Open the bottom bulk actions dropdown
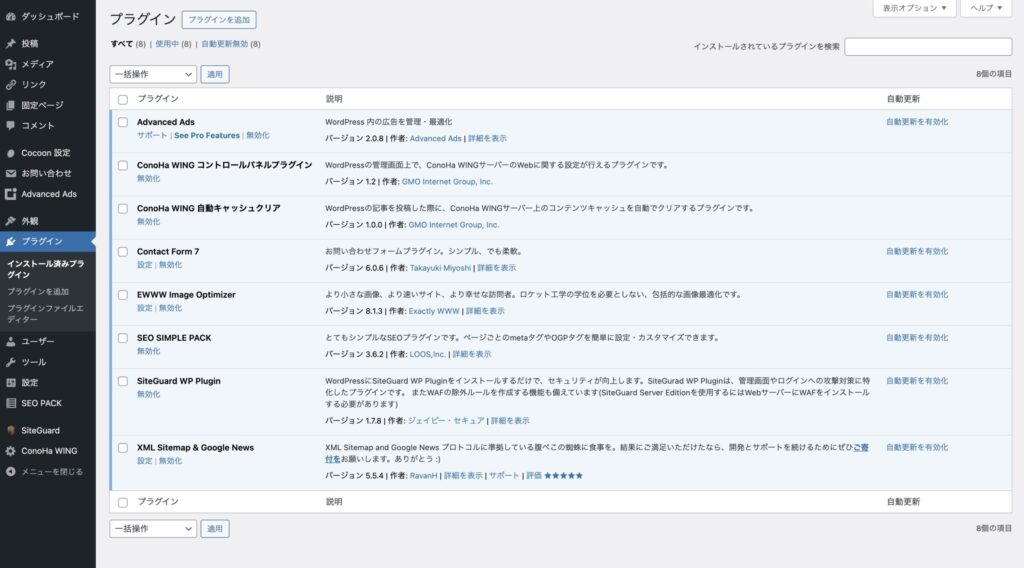The width and height of the screenshot is (1024, 568). (153, 529)
